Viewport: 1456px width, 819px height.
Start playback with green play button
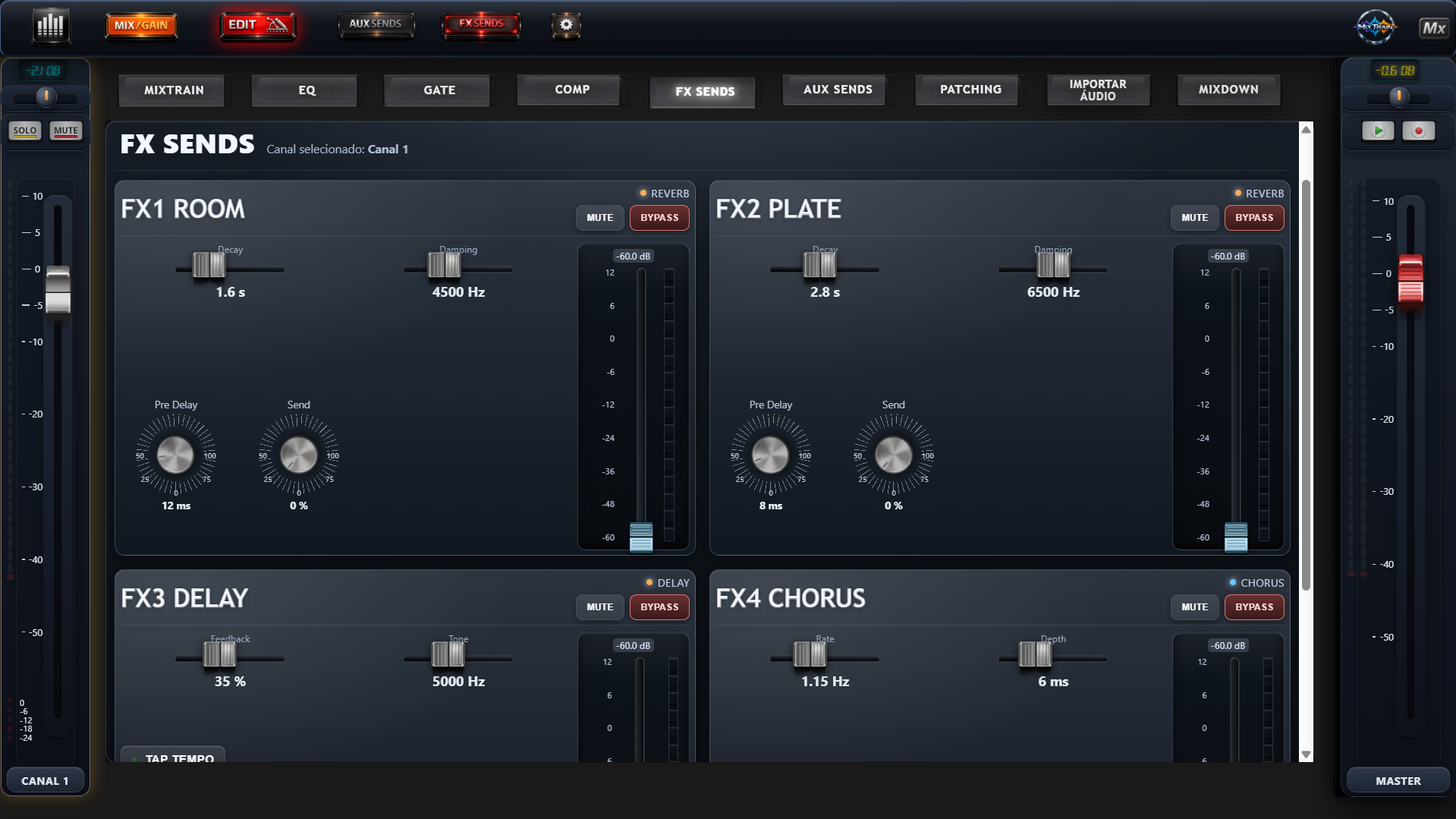(1378, 131)
